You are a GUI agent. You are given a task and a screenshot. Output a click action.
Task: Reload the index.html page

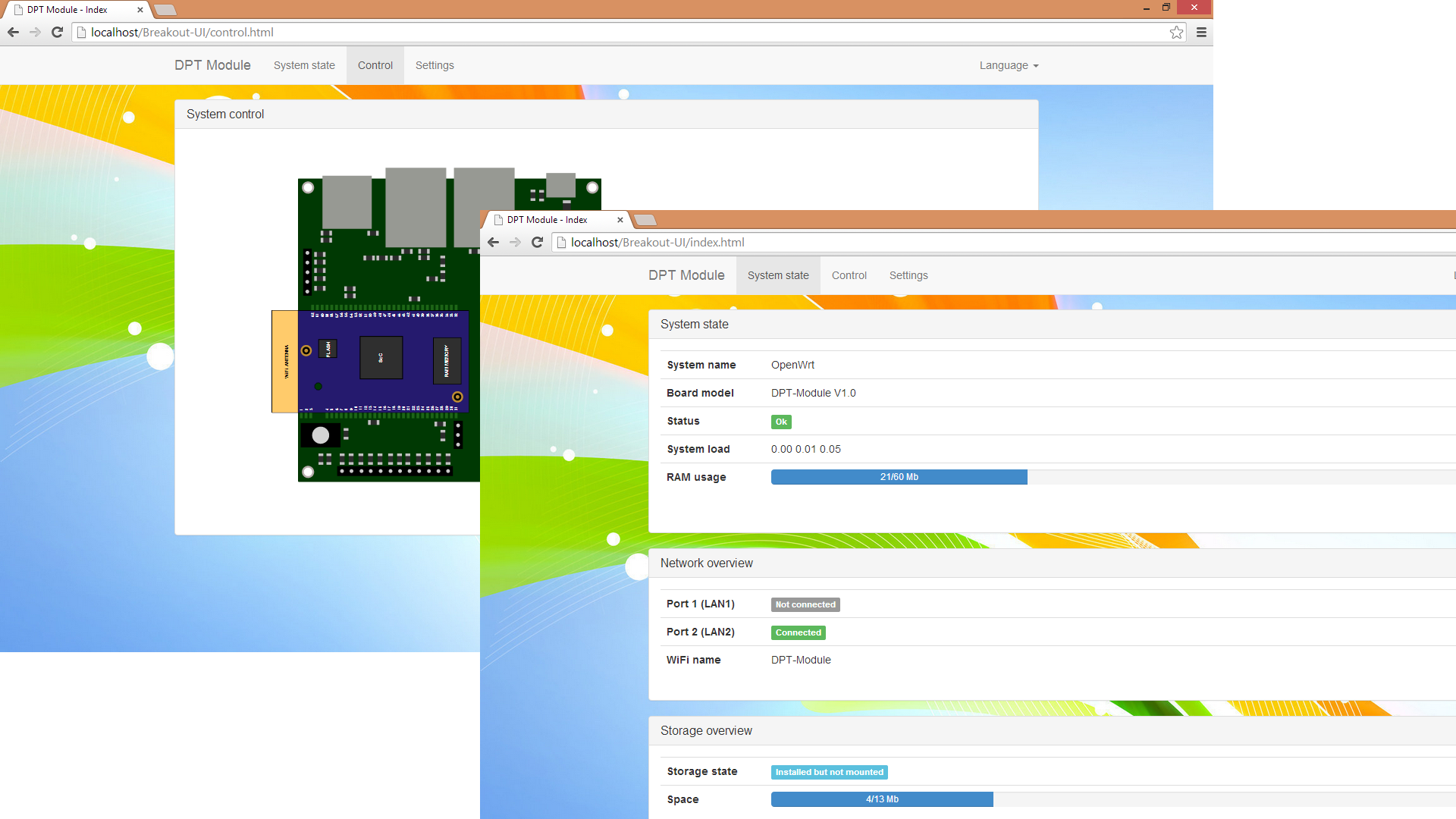click(x=538, y=242)
